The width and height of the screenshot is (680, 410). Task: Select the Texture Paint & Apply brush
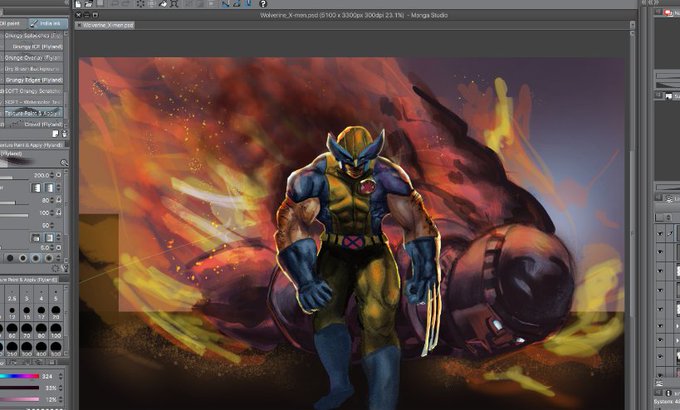(x=34, y=113)
